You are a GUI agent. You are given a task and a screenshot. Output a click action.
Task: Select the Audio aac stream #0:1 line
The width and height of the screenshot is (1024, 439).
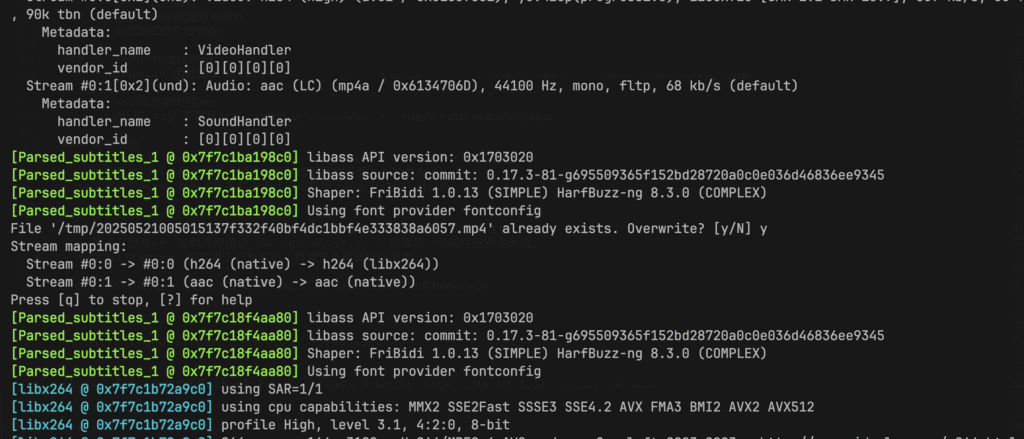point(412,86)
